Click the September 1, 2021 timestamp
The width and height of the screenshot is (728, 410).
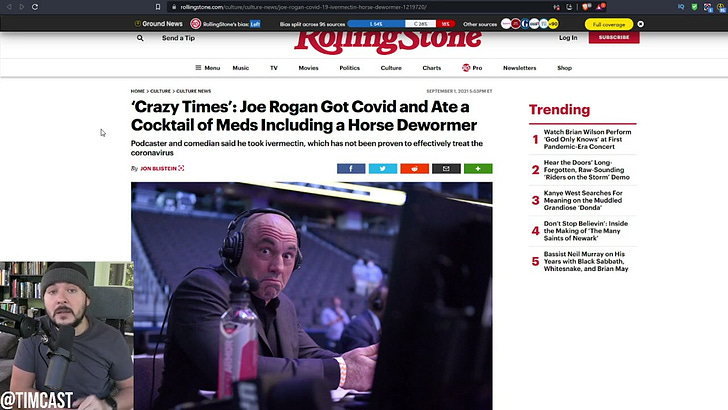click(459, 91)
